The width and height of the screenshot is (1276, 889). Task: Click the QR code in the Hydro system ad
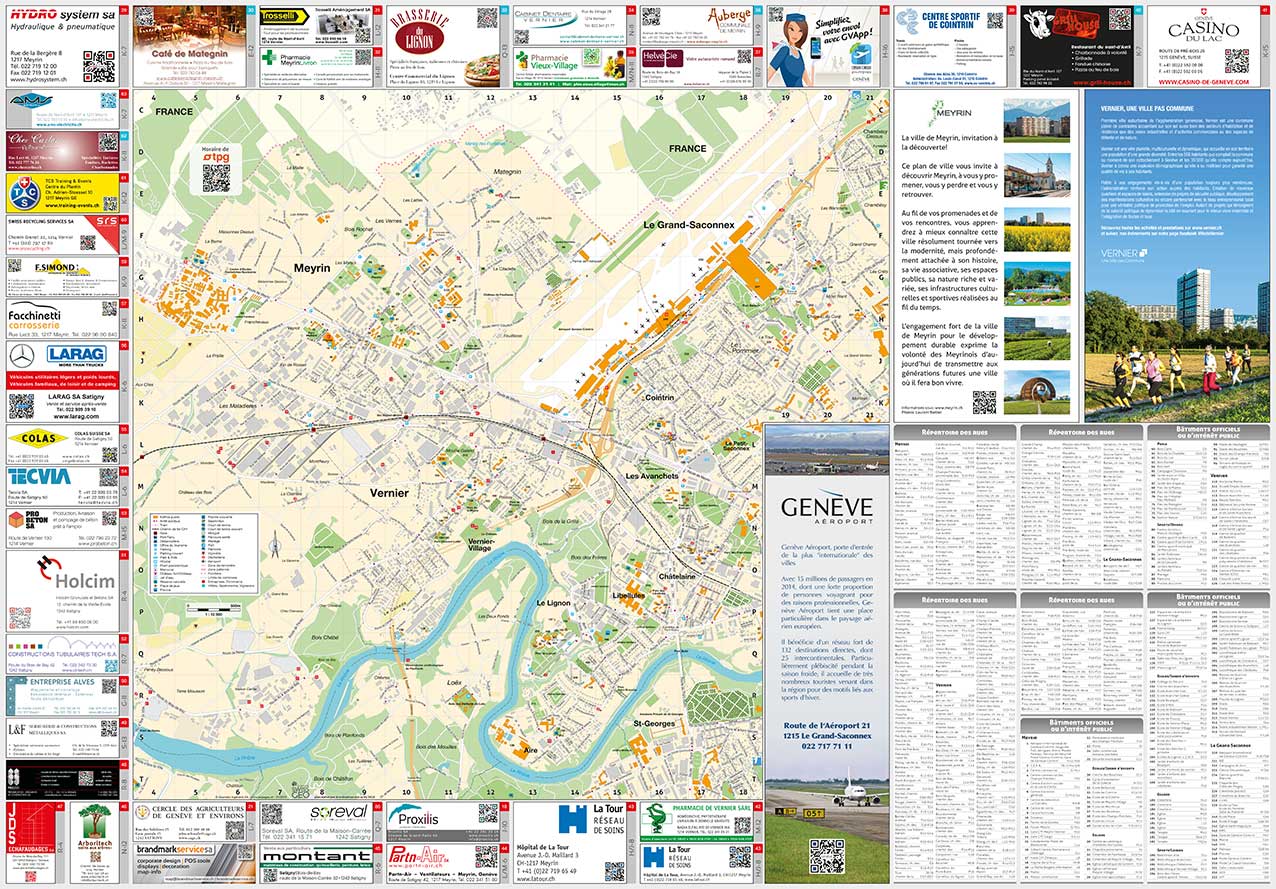pyautogui.click(x=98, y=65)
